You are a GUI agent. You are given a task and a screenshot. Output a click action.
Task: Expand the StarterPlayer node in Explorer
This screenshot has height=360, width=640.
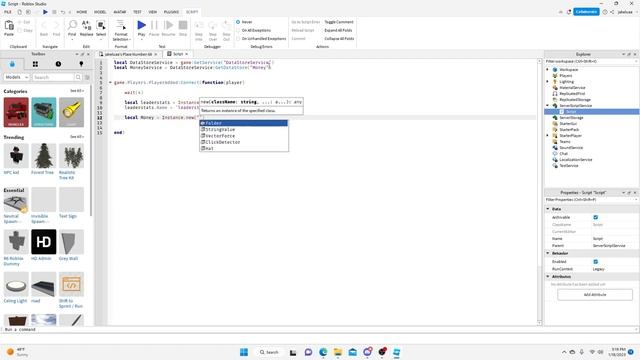point(548,136)
